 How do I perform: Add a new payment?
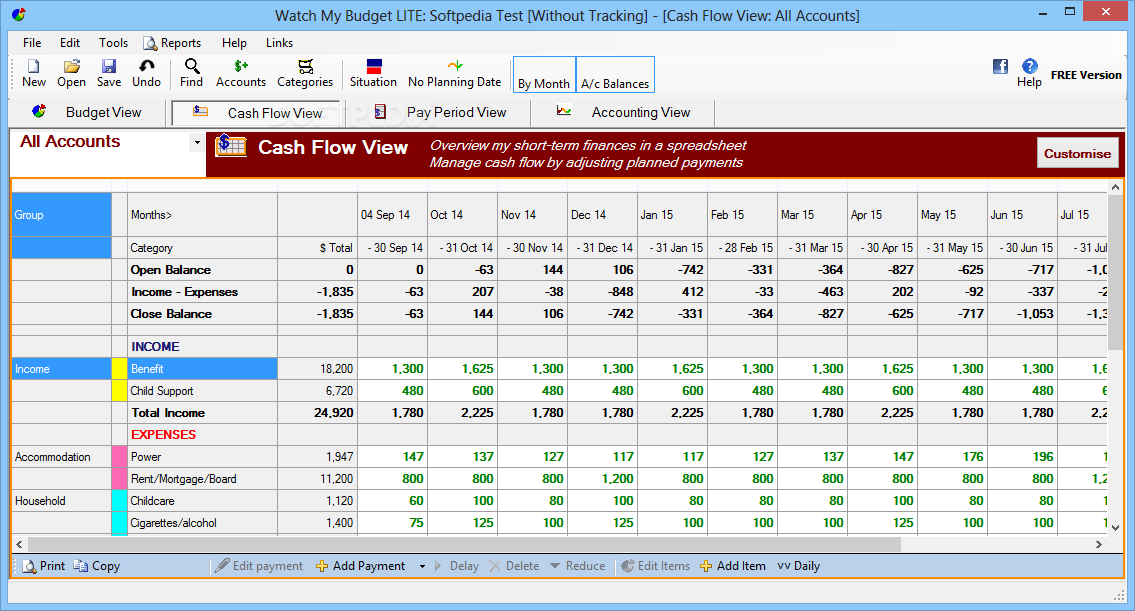(x=360, y=566)
